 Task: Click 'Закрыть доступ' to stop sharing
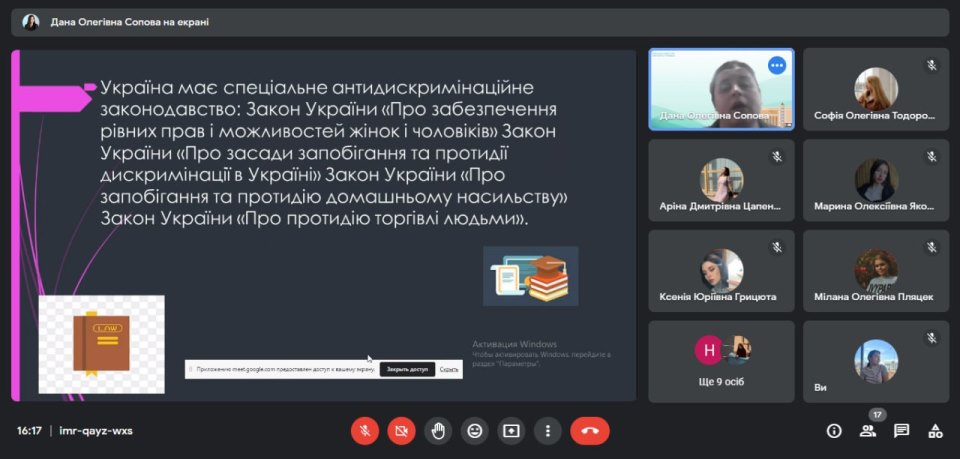coord(407,370)
